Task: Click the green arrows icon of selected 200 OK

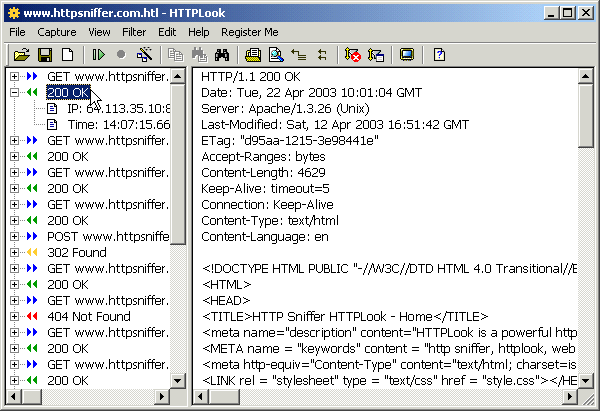Action: 32,93
